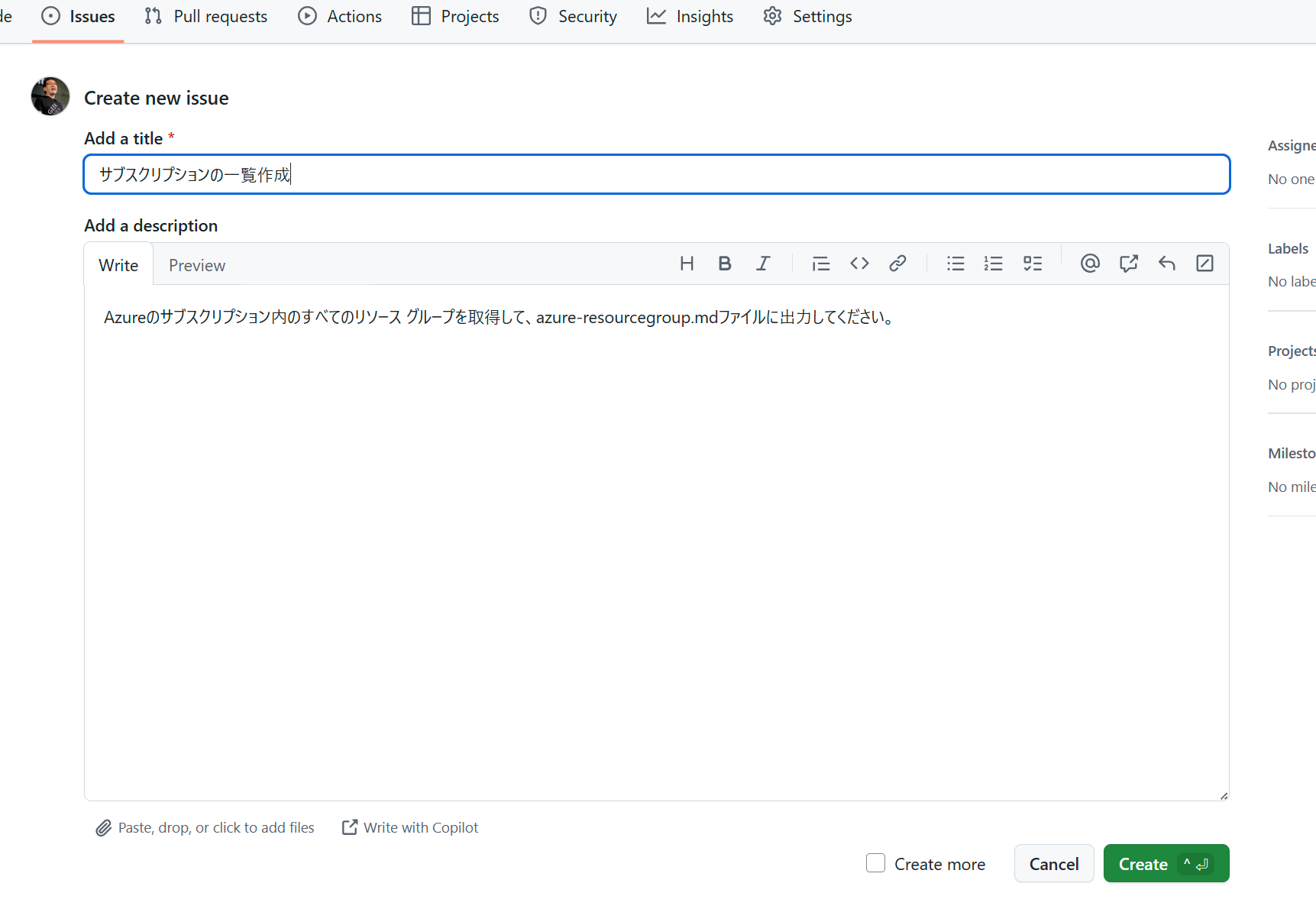Image resolution: width=1316 pixels, height=922 pixels.
Task: Insert a code snippet
Action: [x=858, y=264]
